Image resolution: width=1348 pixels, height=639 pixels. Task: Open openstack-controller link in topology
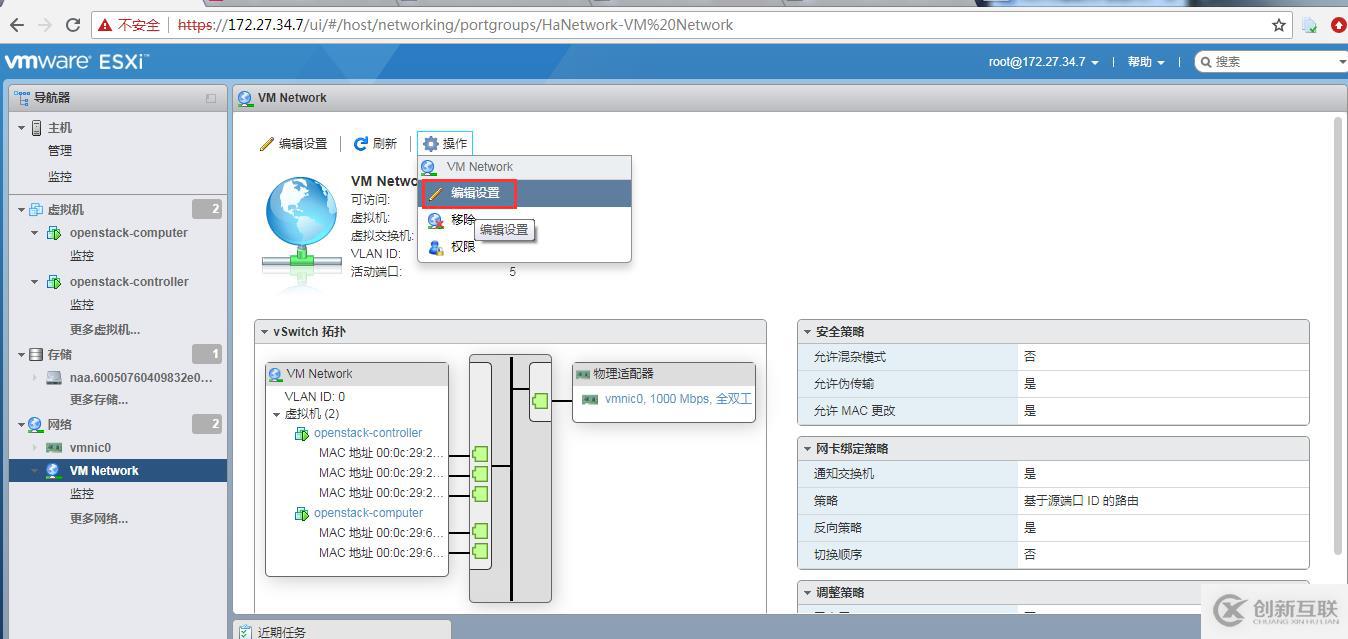368,433
